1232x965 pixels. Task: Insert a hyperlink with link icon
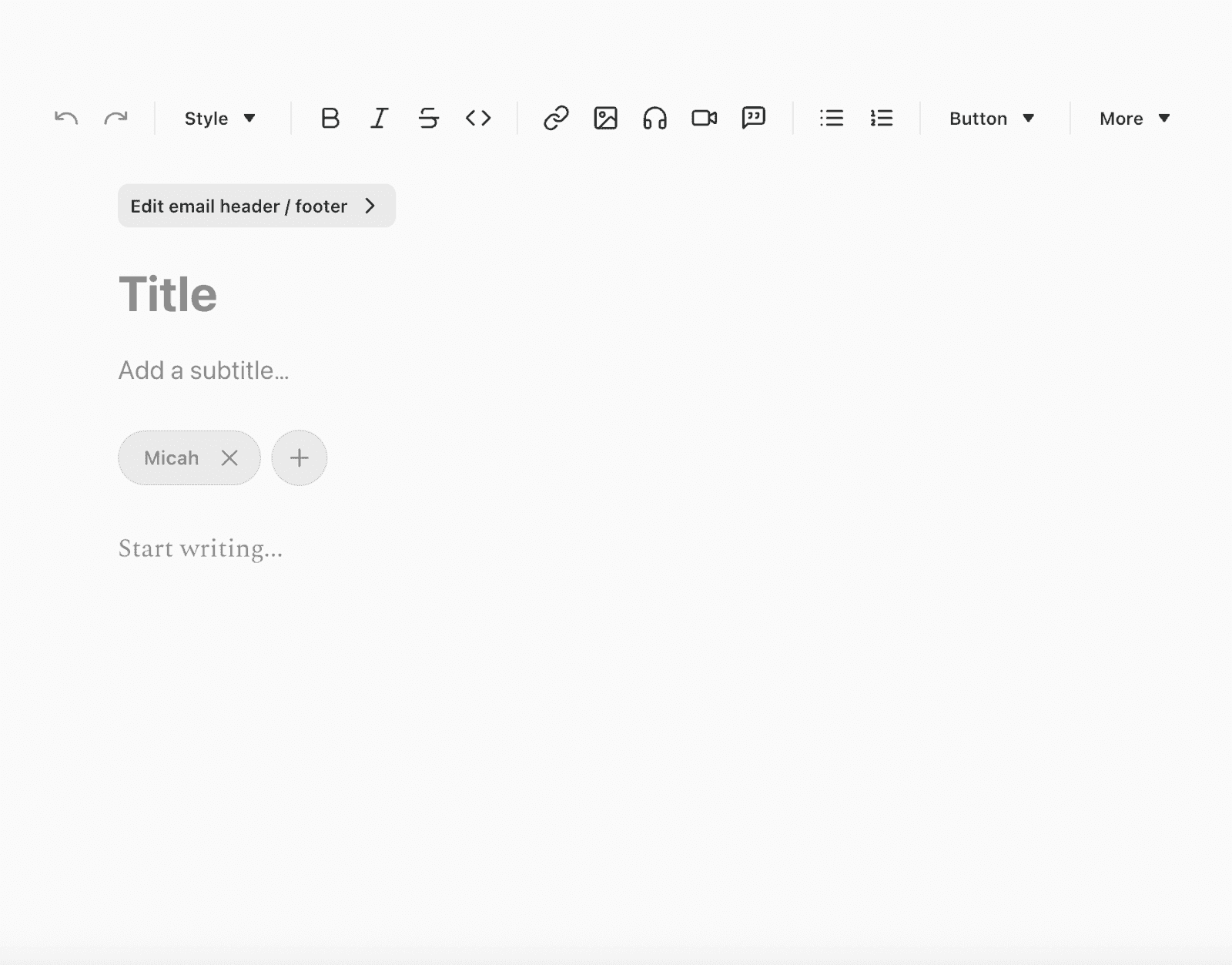[556, 118]
